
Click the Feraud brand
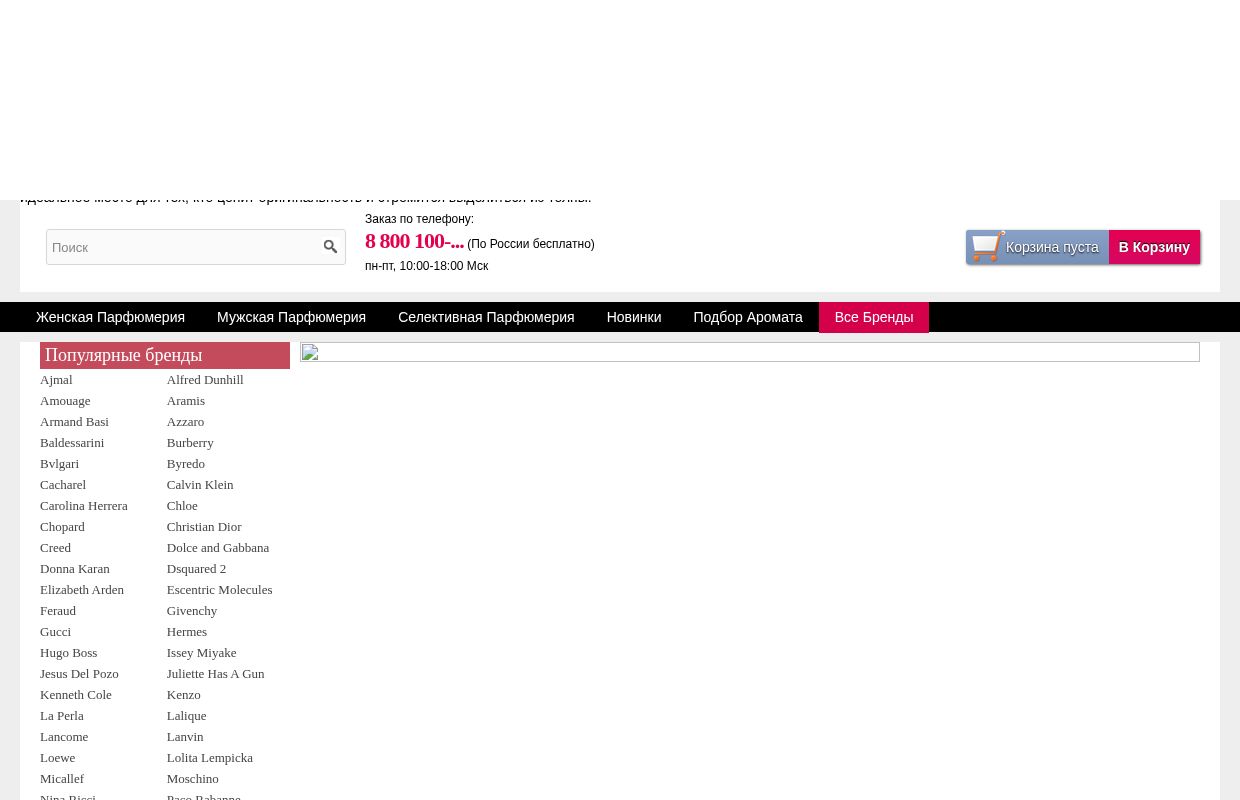click(x=58, y=611)
